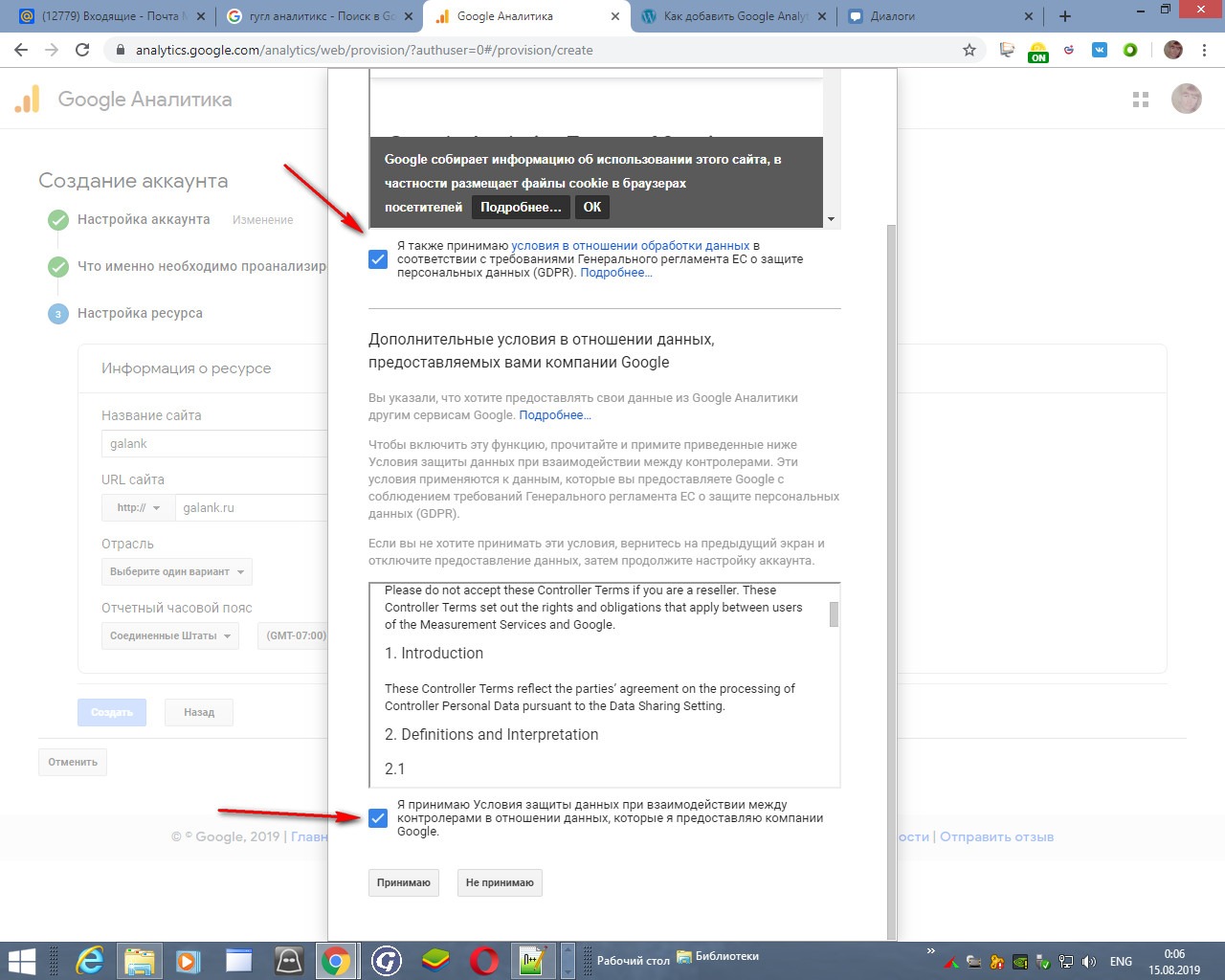This screenshot has width=1225, height=980.
Task: Click the browser back arrow
Action: click(21, 50)
